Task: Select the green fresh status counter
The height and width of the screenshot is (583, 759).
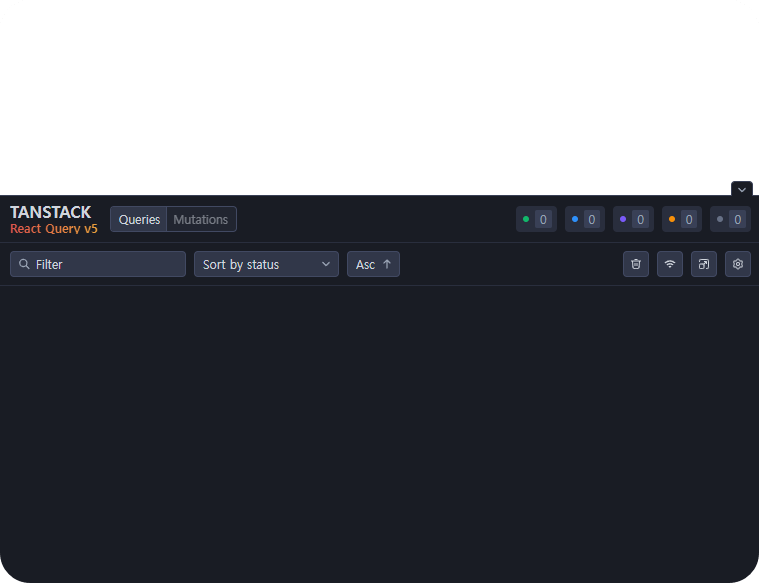Action: point(536,219)
